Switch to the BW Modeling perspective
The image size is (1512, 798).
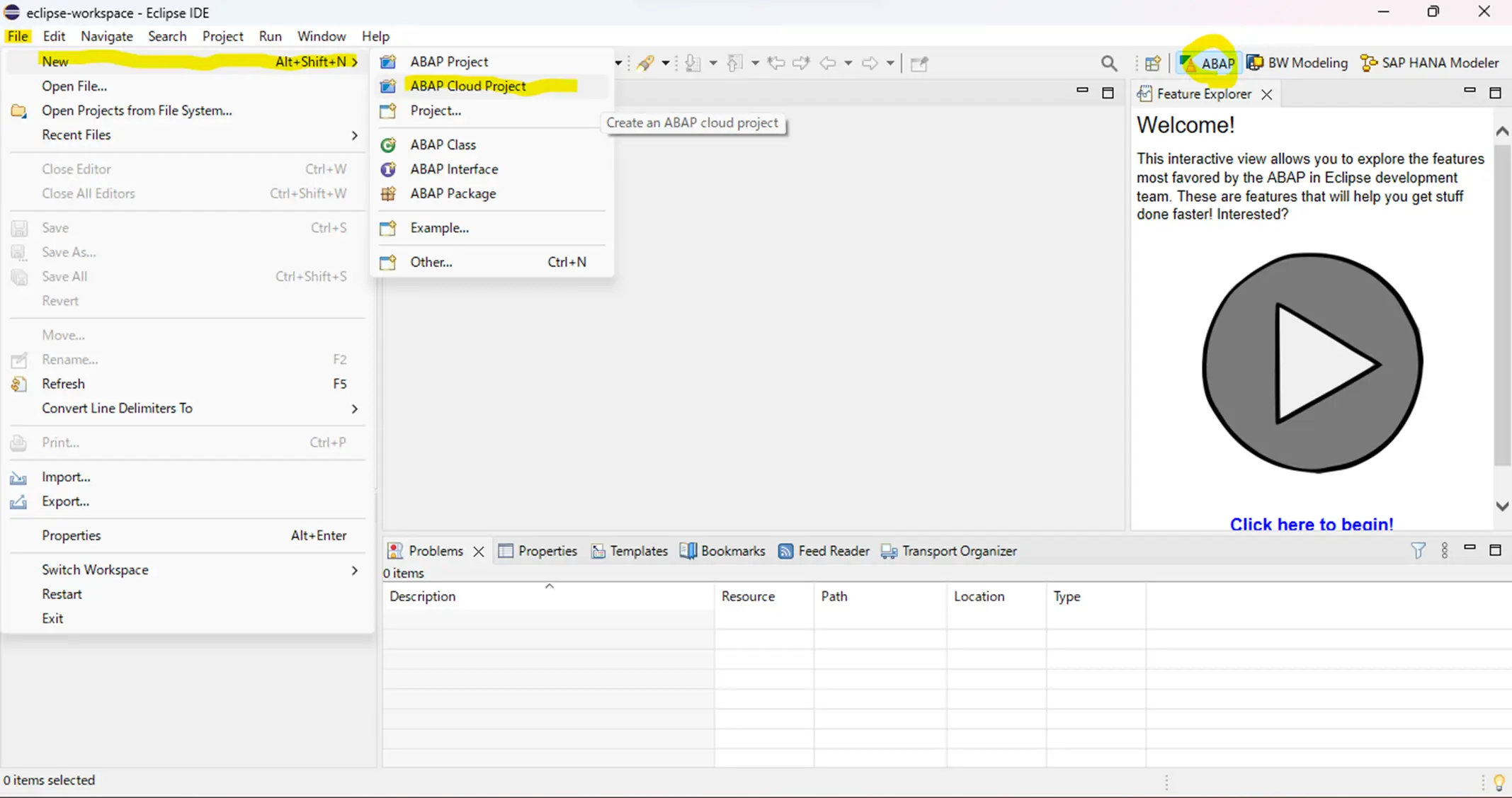pos(1297,63)
